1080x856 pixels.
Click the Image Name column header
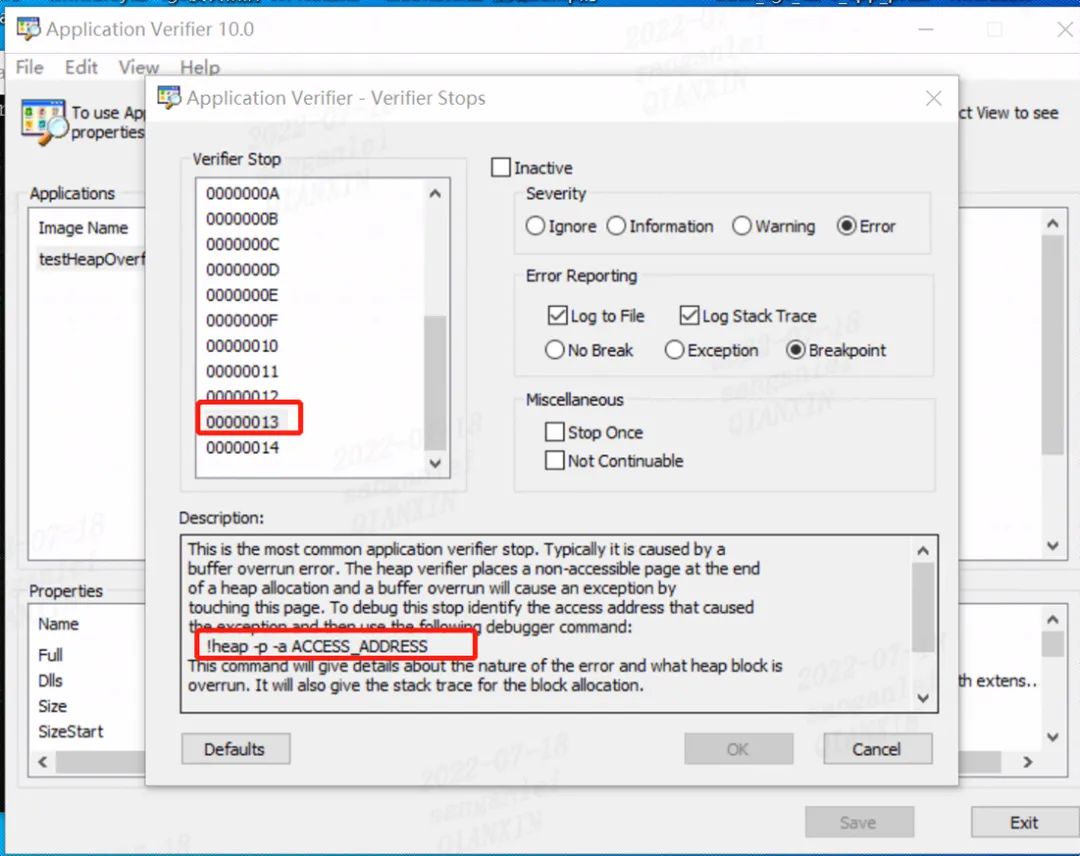coord(83,228)
